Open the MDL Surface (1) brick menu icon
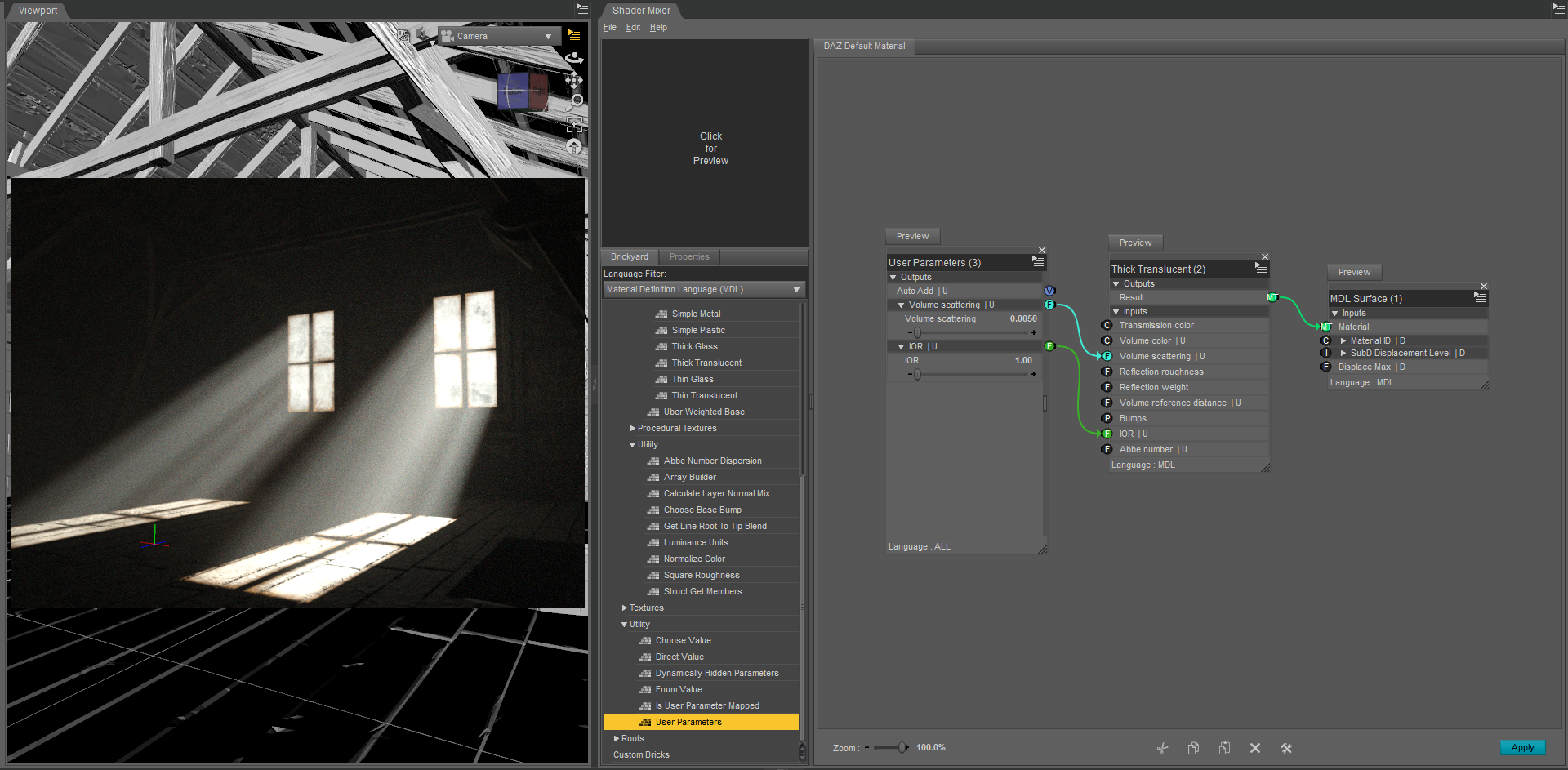Image resolution: width=1568 pixels, height=770 pixels. coord(1480,298)
